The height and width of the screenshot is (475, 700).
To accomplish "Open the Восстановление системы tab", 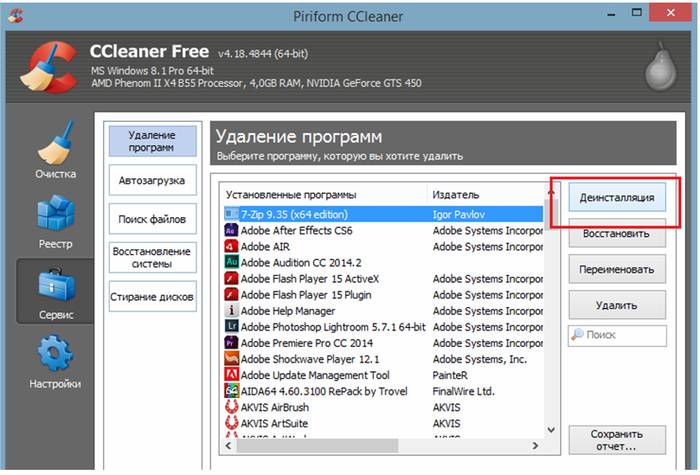I will click(x=152, y=258).
